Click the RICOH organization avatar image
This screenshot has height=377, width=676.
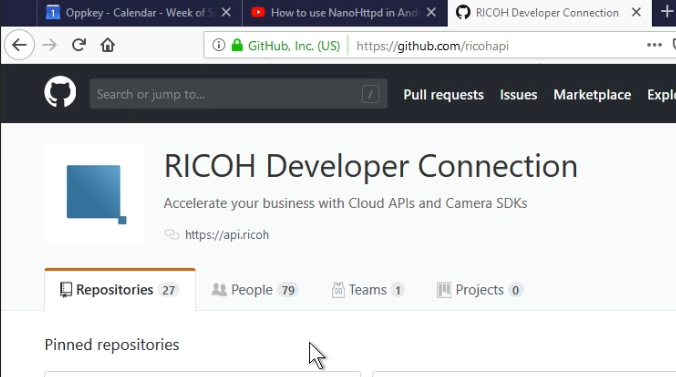click(x=94, y=193)
